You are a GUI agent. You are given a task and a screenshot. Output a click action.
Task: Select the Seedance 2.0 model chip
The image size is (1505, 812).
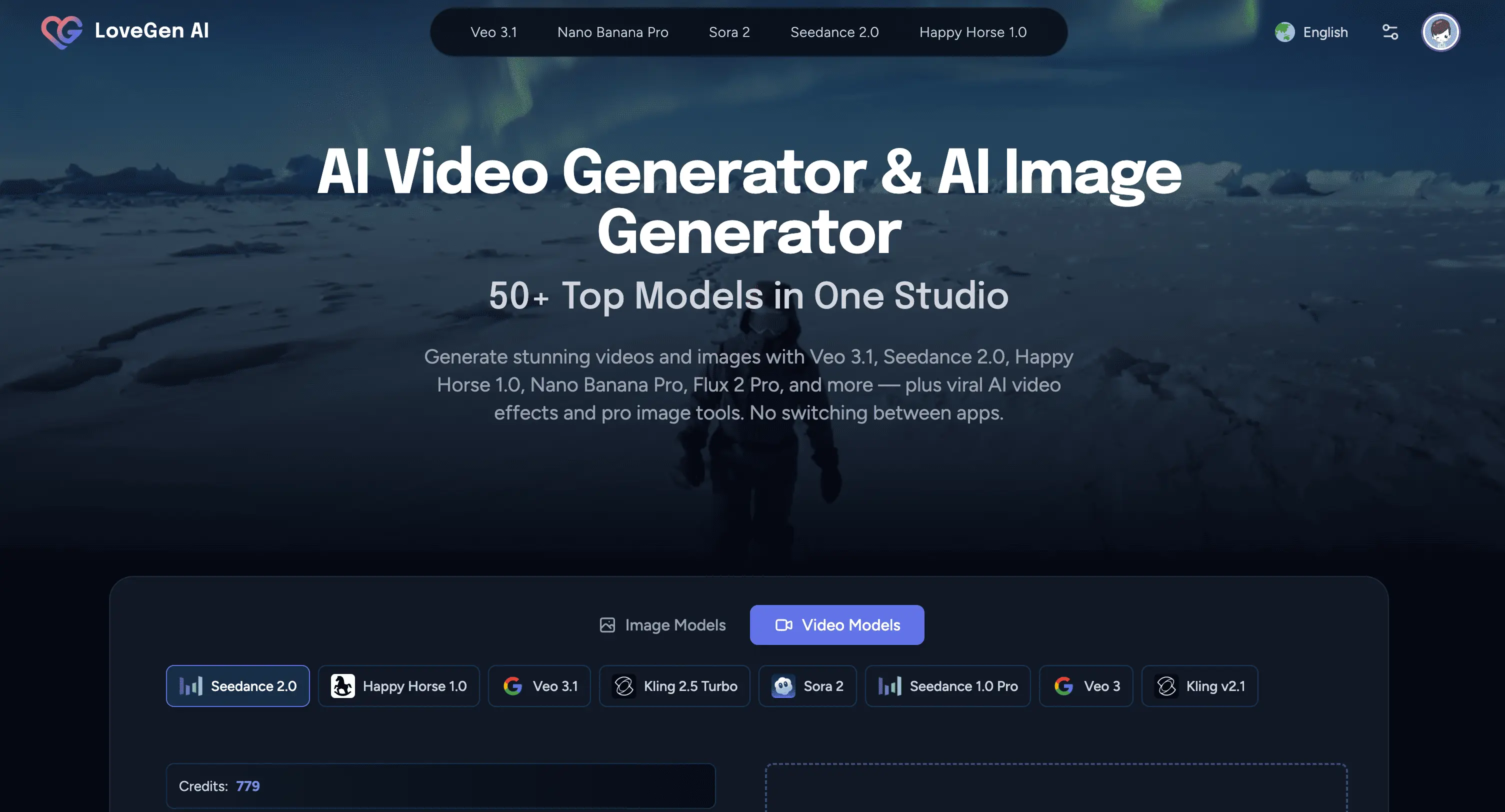click(x=238, y=686)
